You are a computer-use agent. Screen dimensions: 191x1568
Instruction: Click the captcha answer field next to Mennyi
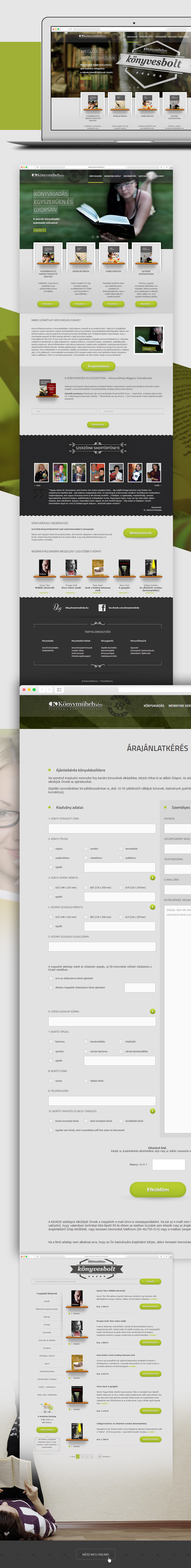pyautogui.click(x=168, y=1164)
